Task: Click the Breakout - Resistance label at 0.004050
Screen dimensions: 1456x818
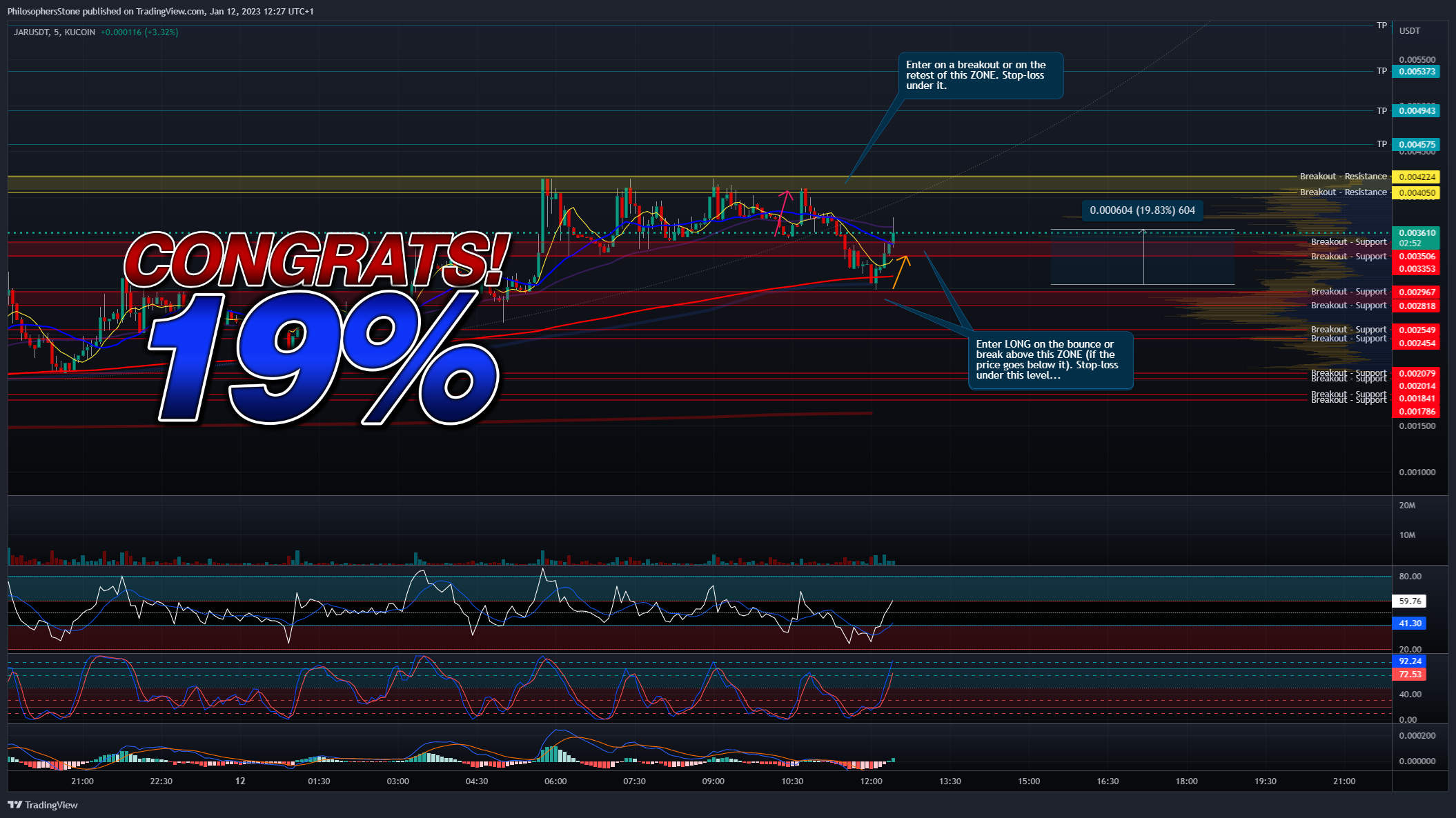Action: tap(1343, 192)
